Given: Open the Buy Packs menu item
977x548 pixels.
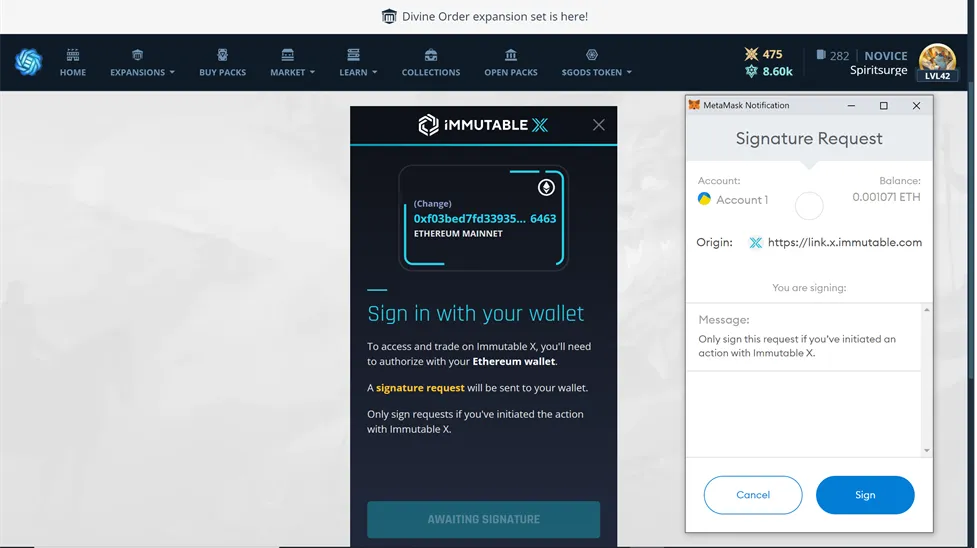Looking at the screenshot, I should coord(222,72).
